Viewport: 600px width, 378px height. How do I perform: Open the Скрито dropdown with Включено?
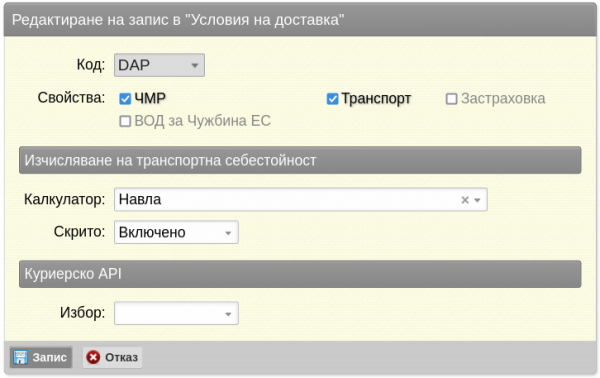click(176, 232)
